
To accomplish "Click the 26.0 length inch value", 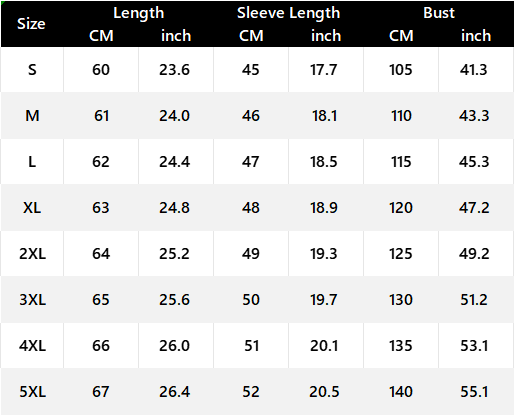I will point(174,346).
